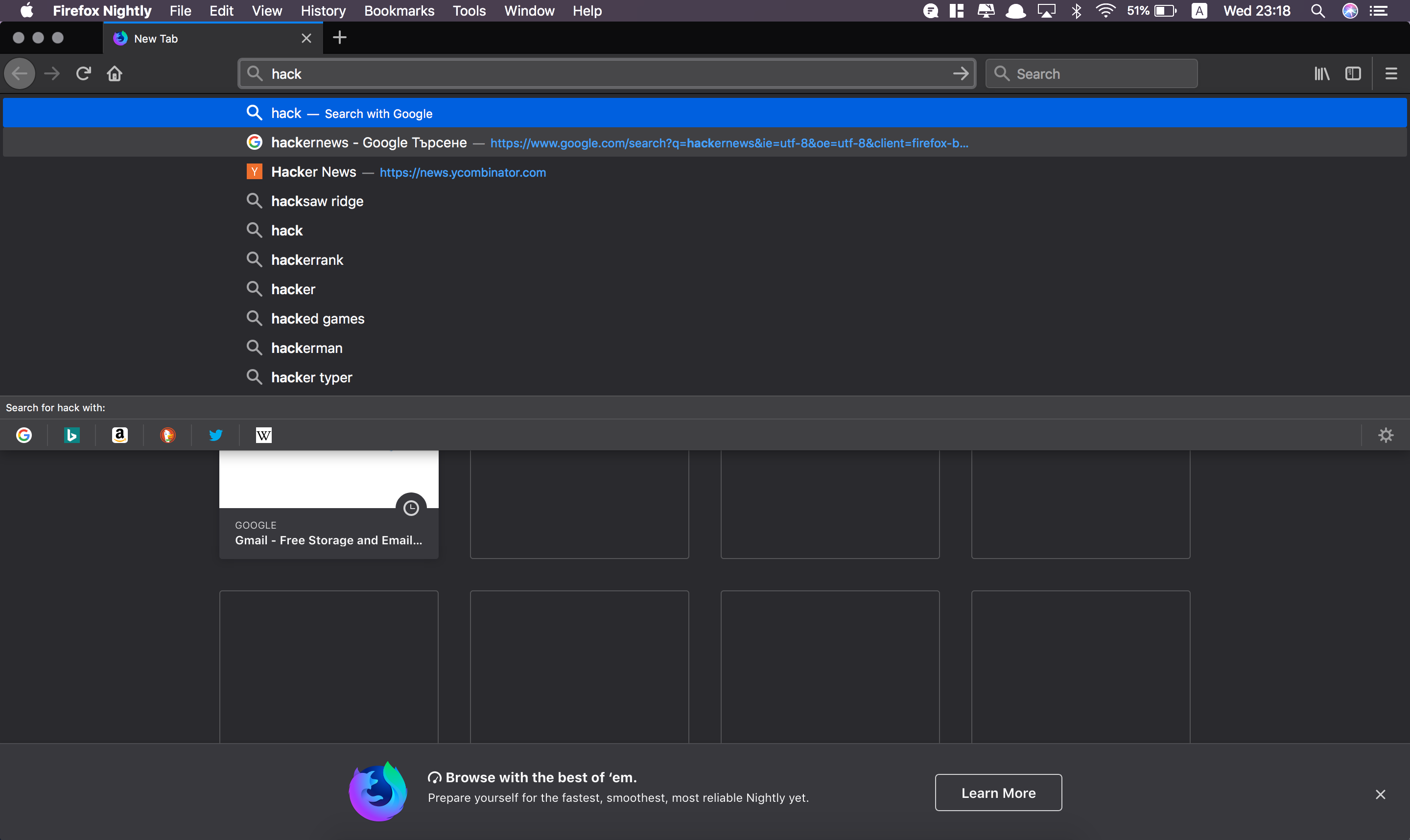Click the URL bar containing hack
Image resolution: width=1410 pixels, height=840 pixels.
coord(607,73)
